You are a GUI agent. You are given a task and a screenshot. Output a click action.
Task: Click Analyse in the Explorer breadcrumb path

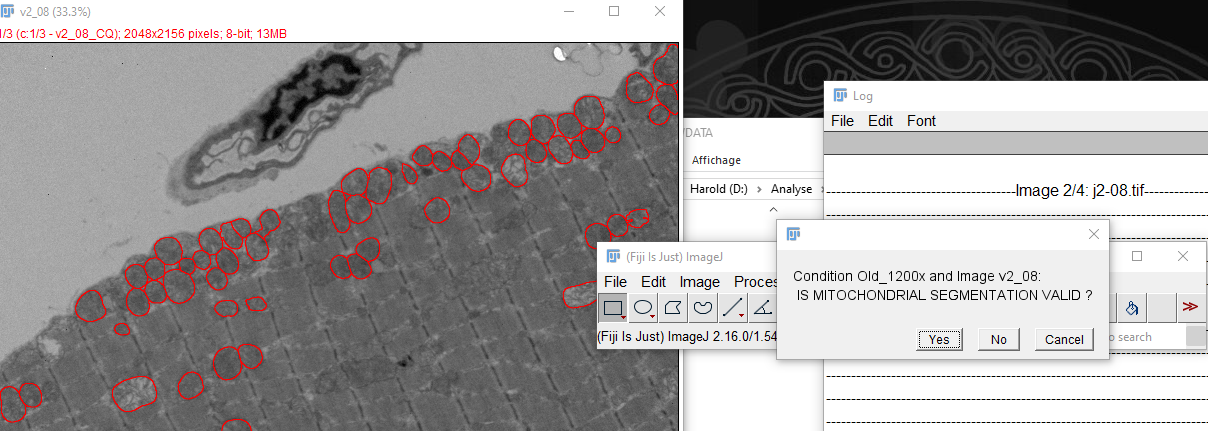pyautogui.click(x=792, y=188)
